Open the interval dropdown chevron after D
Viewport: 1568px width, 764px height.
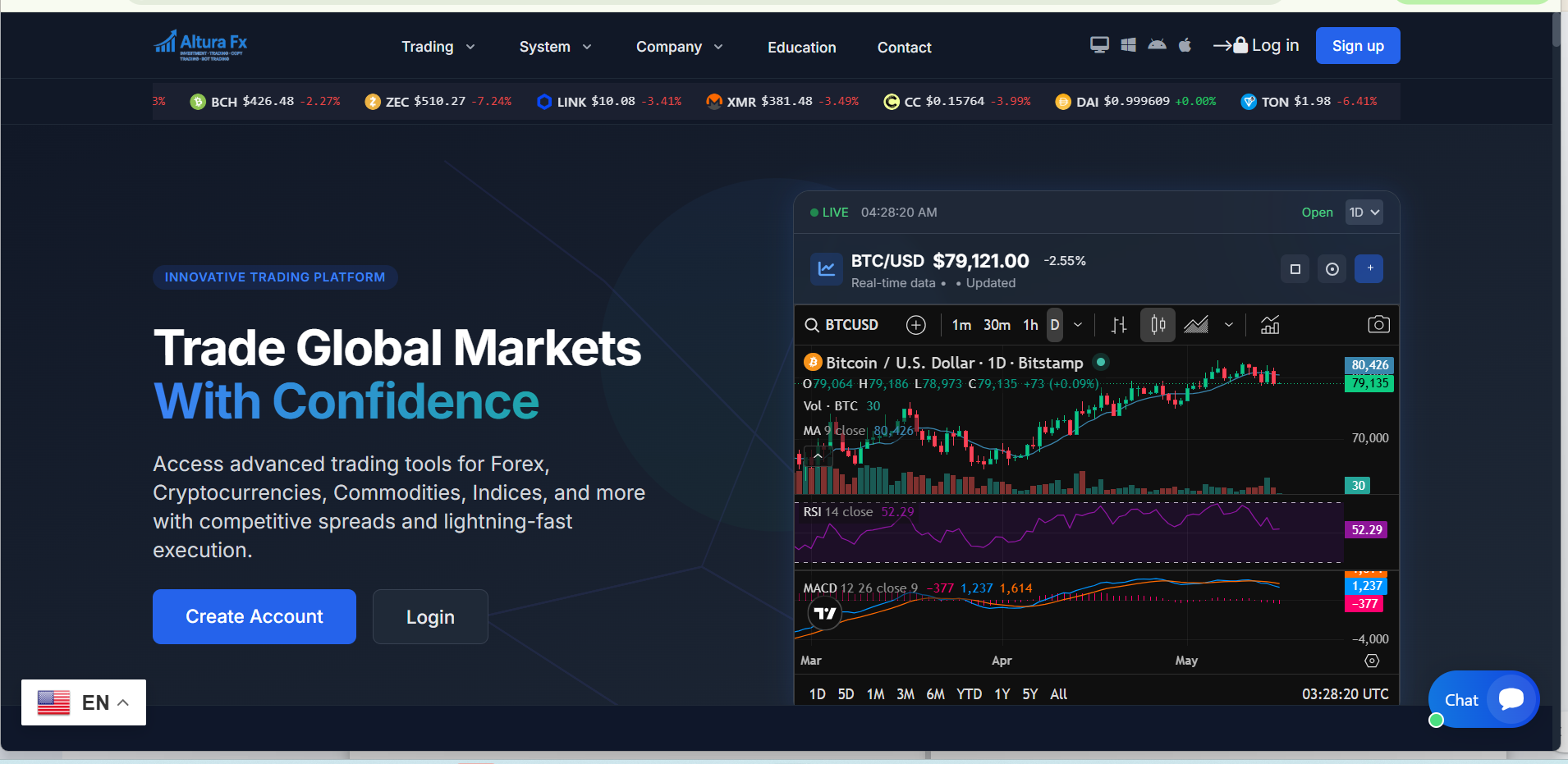pyautogui.click(x=1078, y=325)
